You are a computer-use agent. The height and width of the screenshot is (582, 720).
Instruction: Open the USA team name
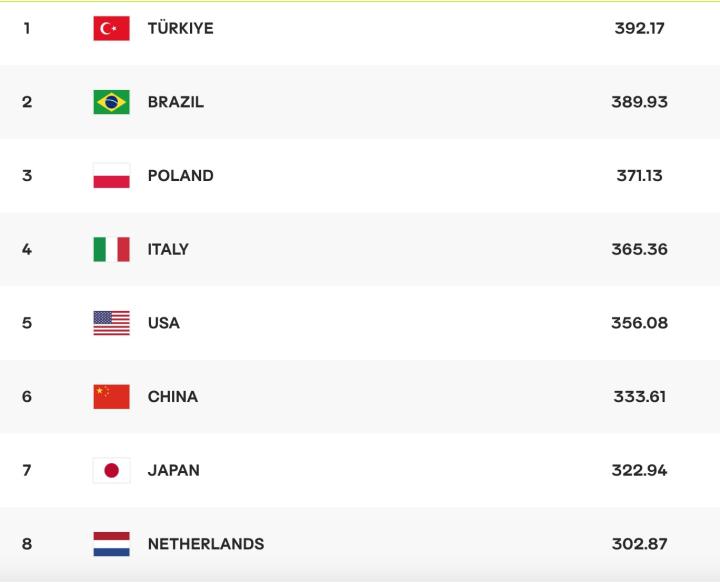(163, 323)
